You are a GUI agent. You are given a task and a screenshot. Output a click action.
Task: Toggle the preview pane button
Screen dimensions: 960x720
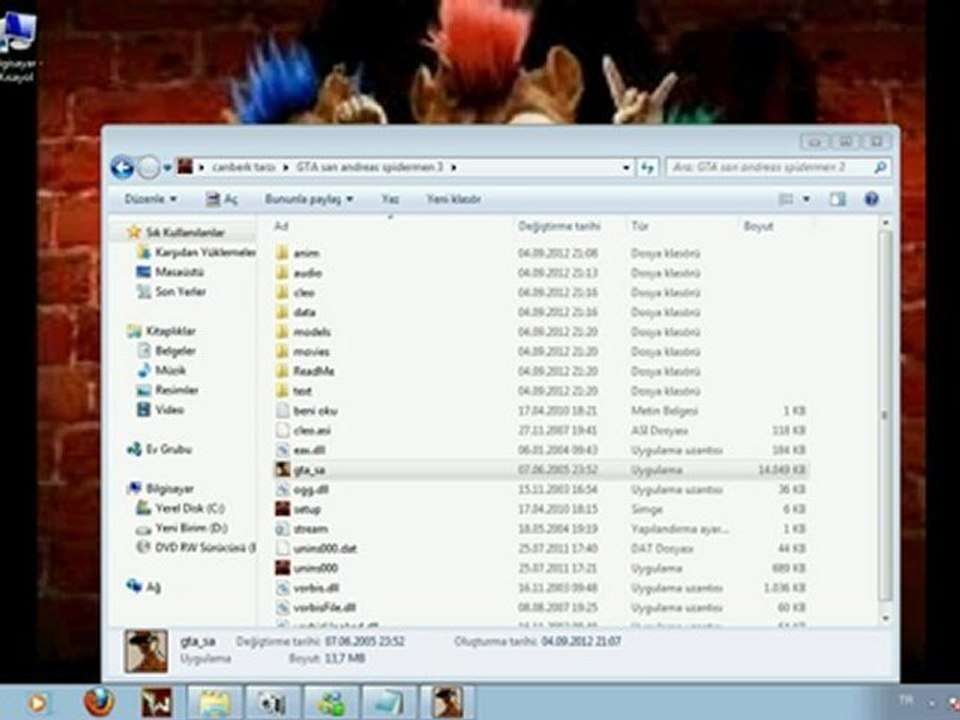(838, 199)
